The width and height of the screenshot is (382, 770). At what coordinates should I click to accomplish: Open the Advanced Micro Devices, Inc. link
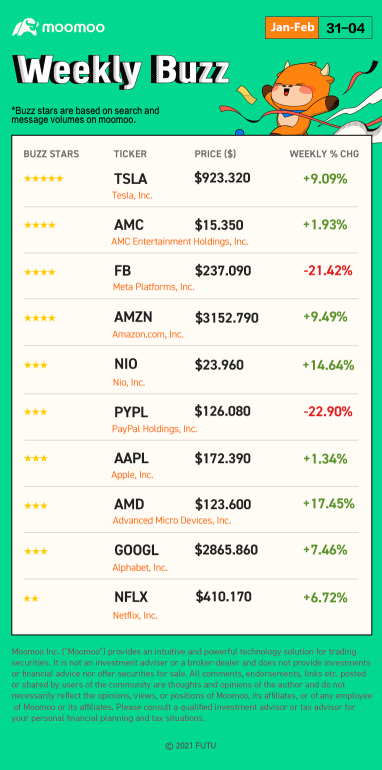click(172, 521)
